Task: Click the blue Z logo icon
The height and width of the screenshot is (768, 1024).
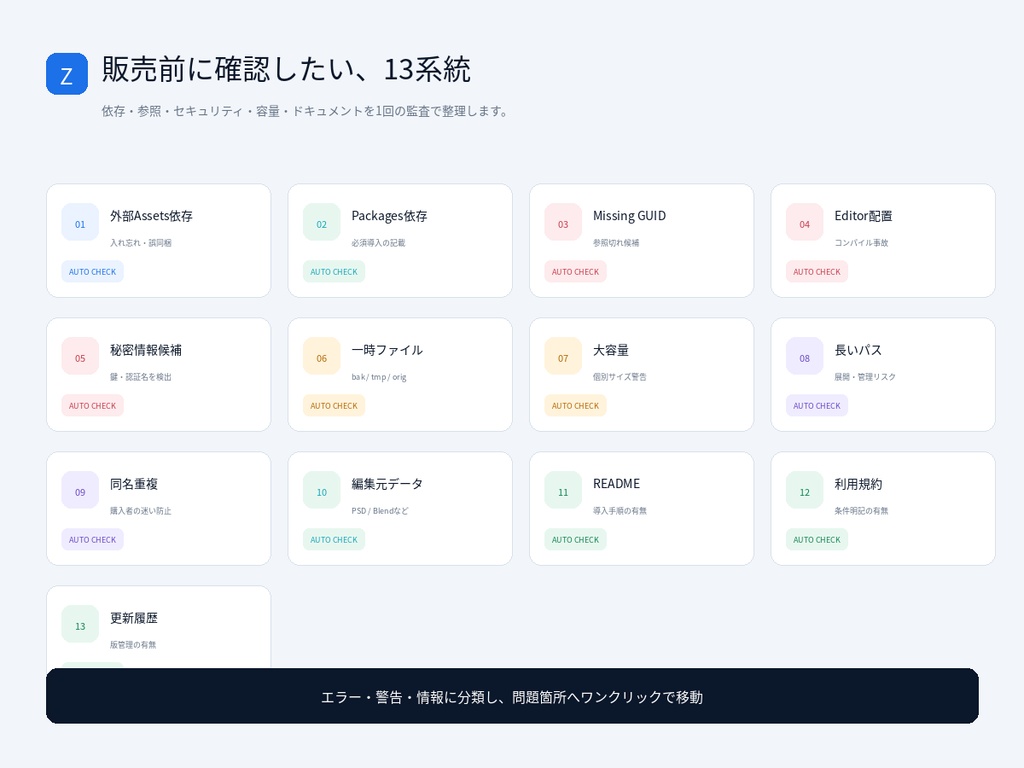Action: [x=67, y=74]
